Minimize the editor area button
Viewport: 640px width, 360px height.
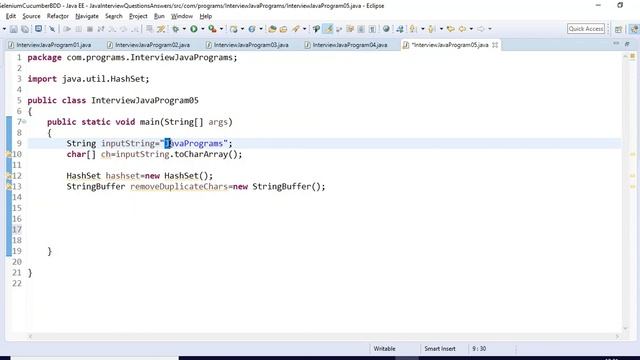pyautogui.click(x=616, y=44)
